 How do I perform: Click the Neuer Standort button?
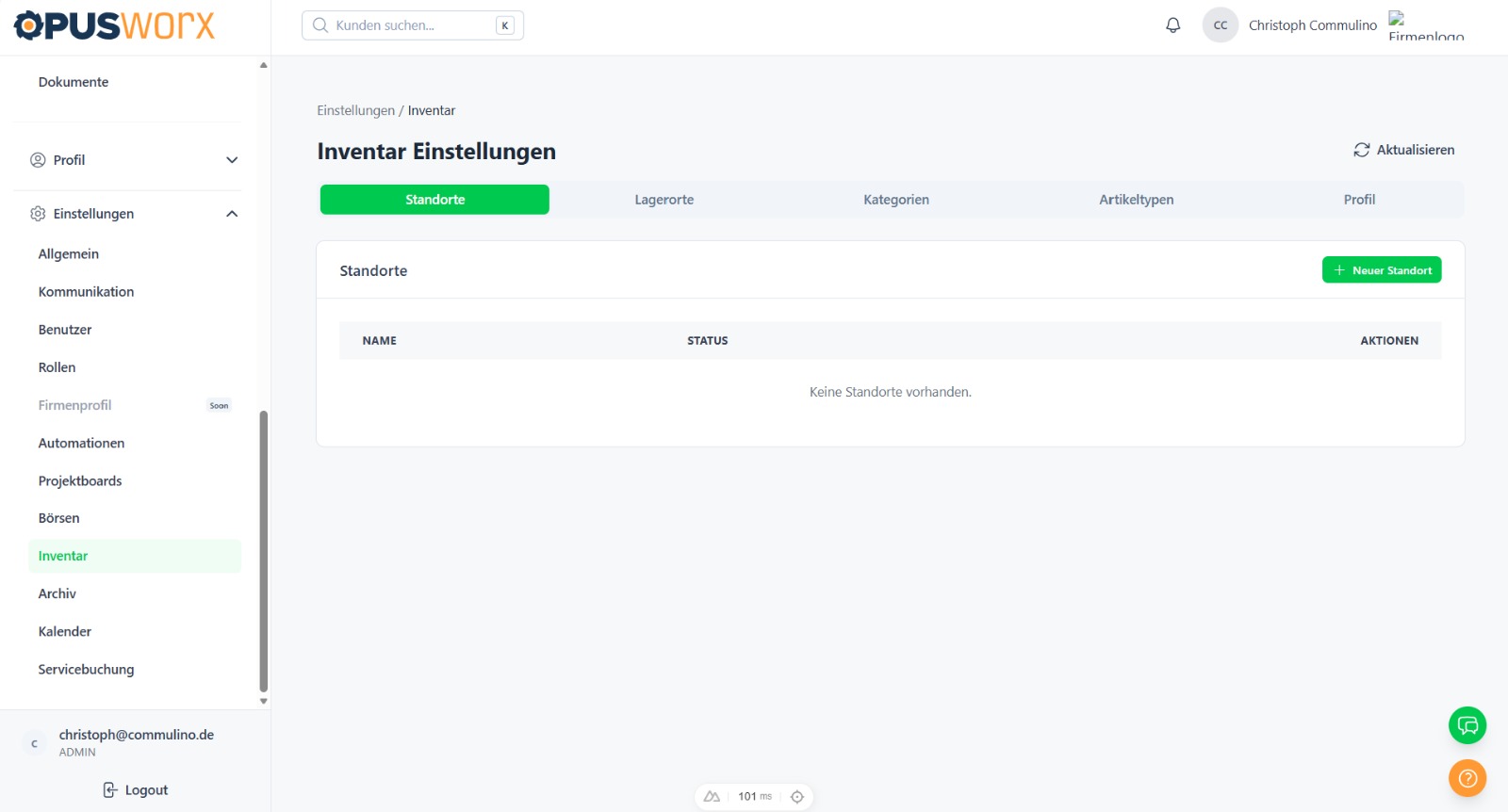(x=1382, y=270)
